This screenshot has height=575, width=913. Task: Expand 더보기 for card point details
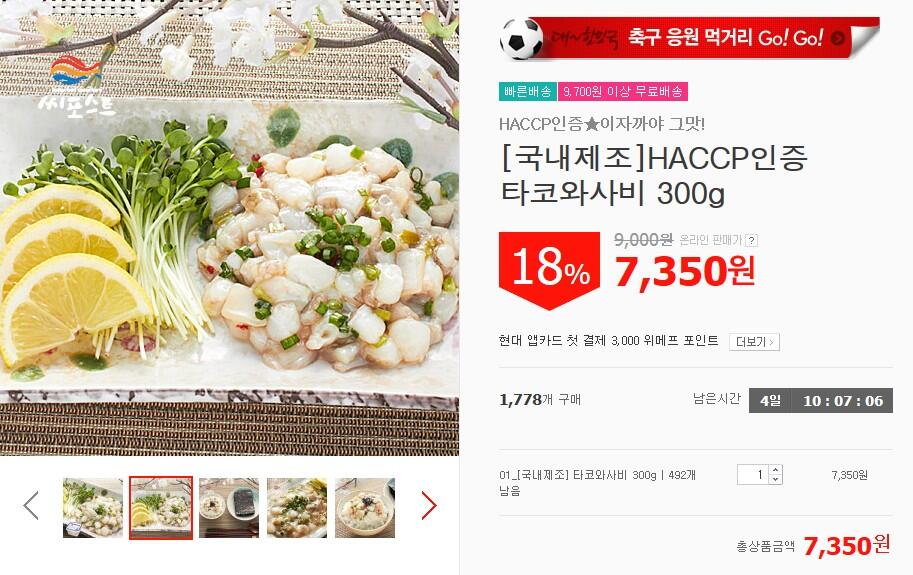coord(754,342)
